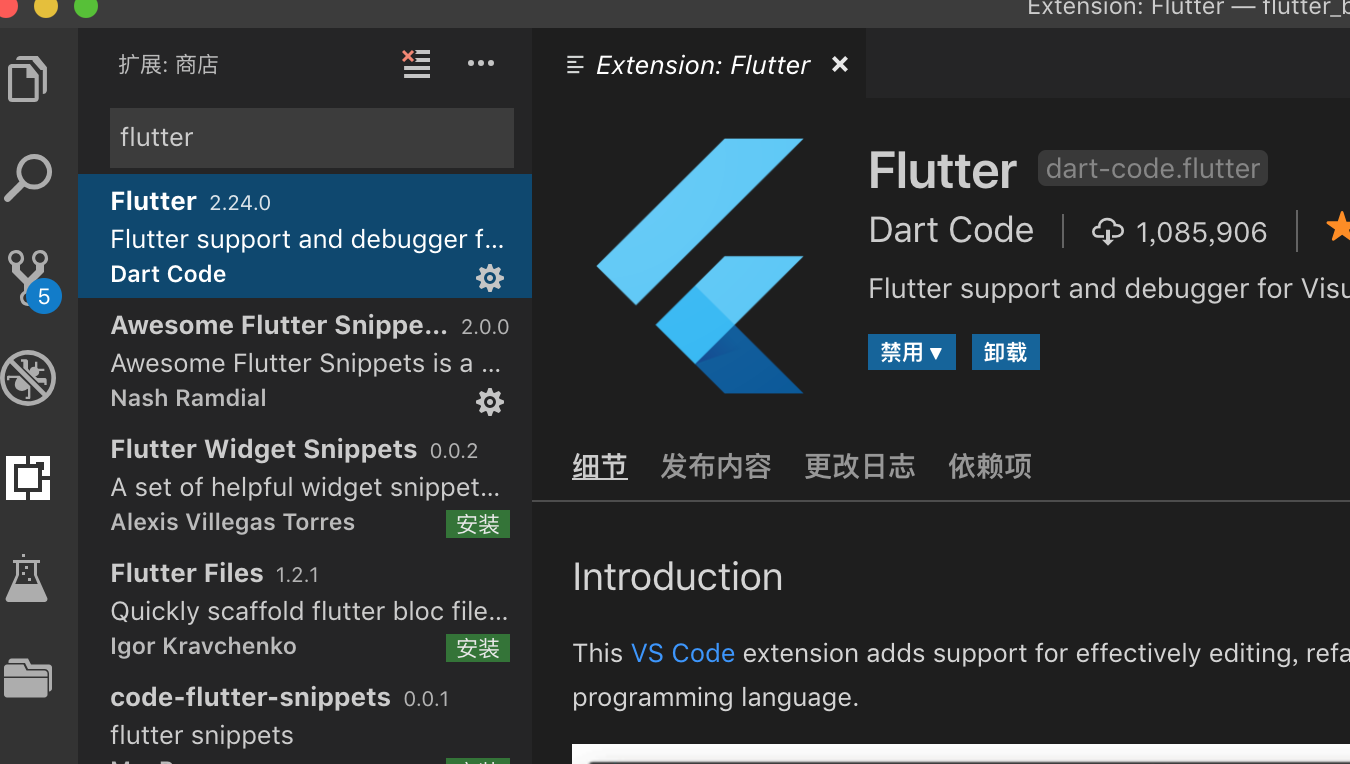Click the Flutter logo image
This screenshot has height=764, width=1350.
(x=700, y=265)
